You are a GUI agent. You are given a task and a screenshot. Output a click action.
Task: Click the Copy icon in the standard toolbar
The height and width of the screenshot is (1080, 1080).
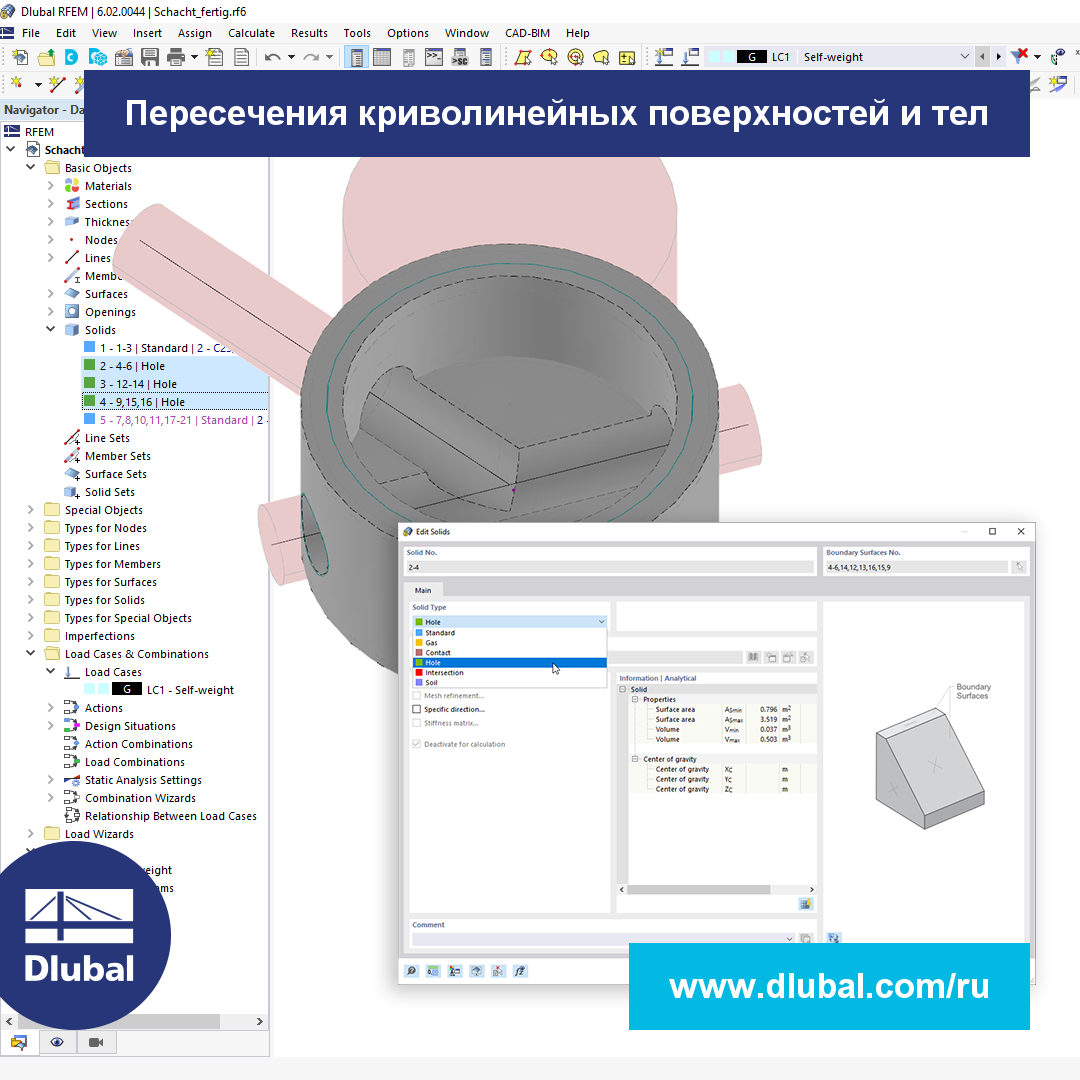[x=241, y=56]
